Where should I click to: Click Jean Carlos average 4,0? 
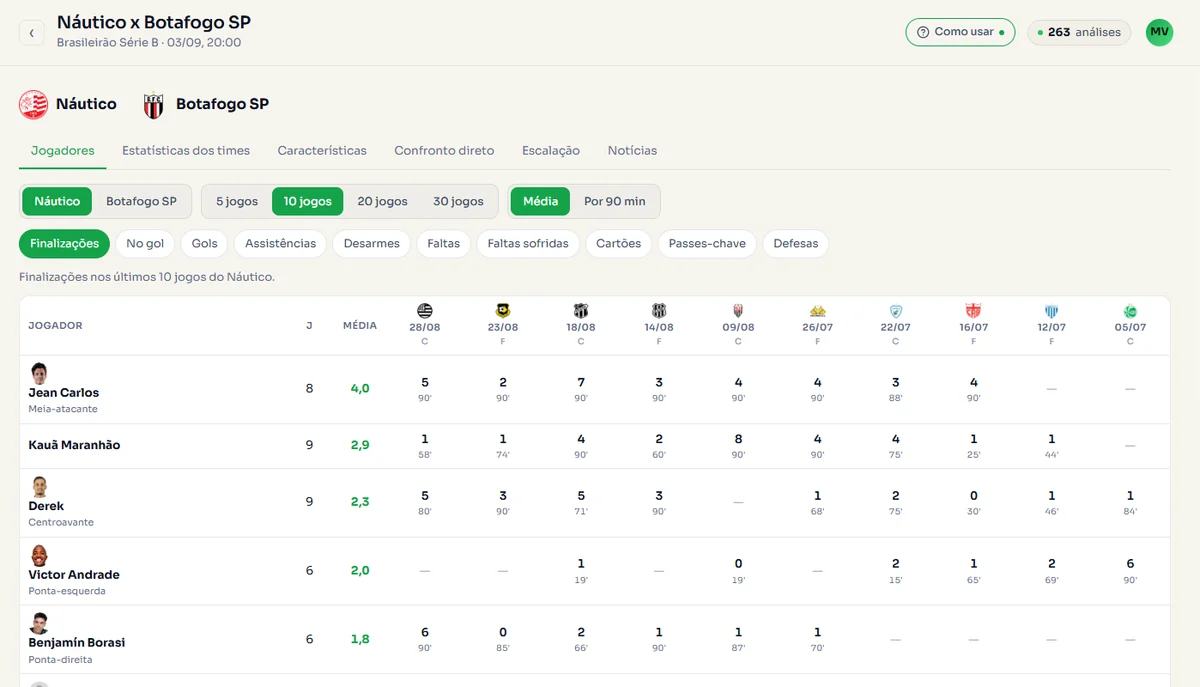point(360,389)
